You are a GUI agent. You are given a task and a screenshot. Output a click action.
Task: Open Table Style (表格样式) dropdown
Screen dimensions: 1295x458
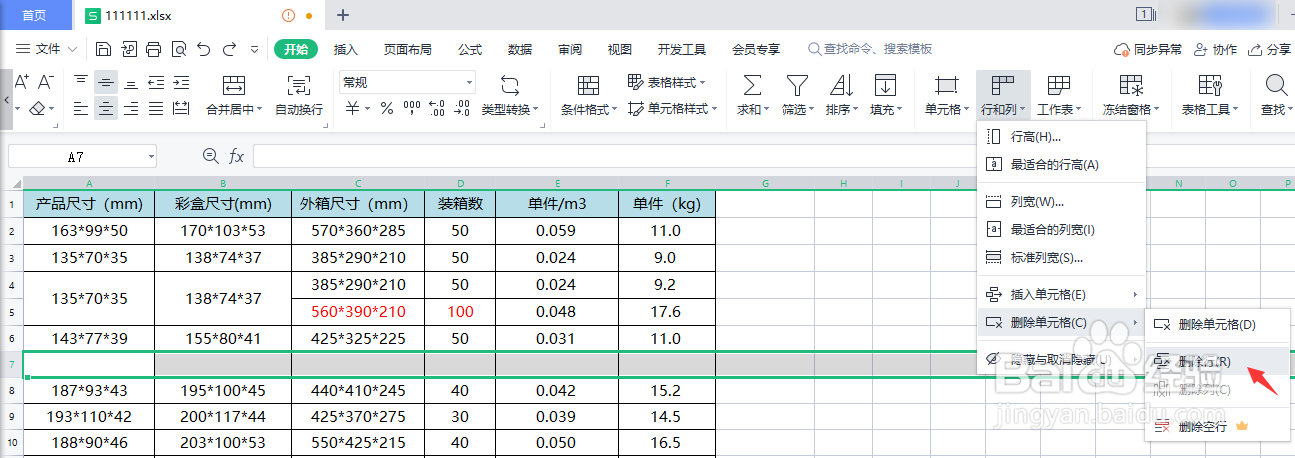pos(667,82)
